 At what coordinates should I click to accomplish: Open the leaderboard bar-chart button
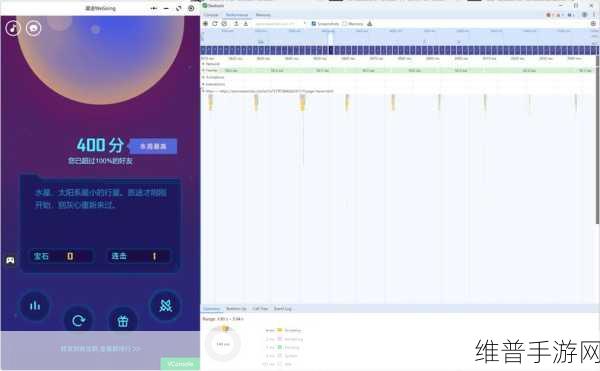pos(35,305)
